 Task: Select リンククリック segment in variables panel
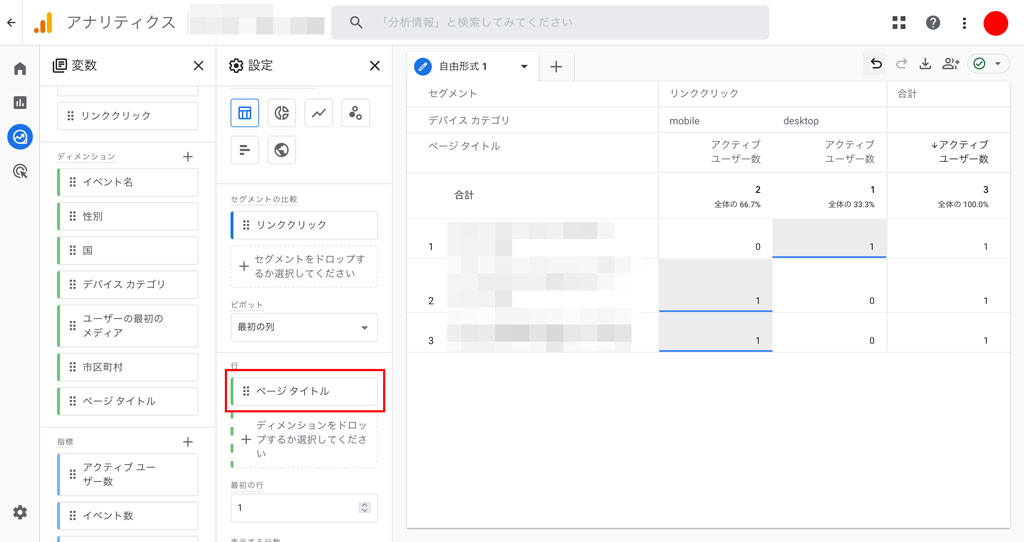(128, 116)
